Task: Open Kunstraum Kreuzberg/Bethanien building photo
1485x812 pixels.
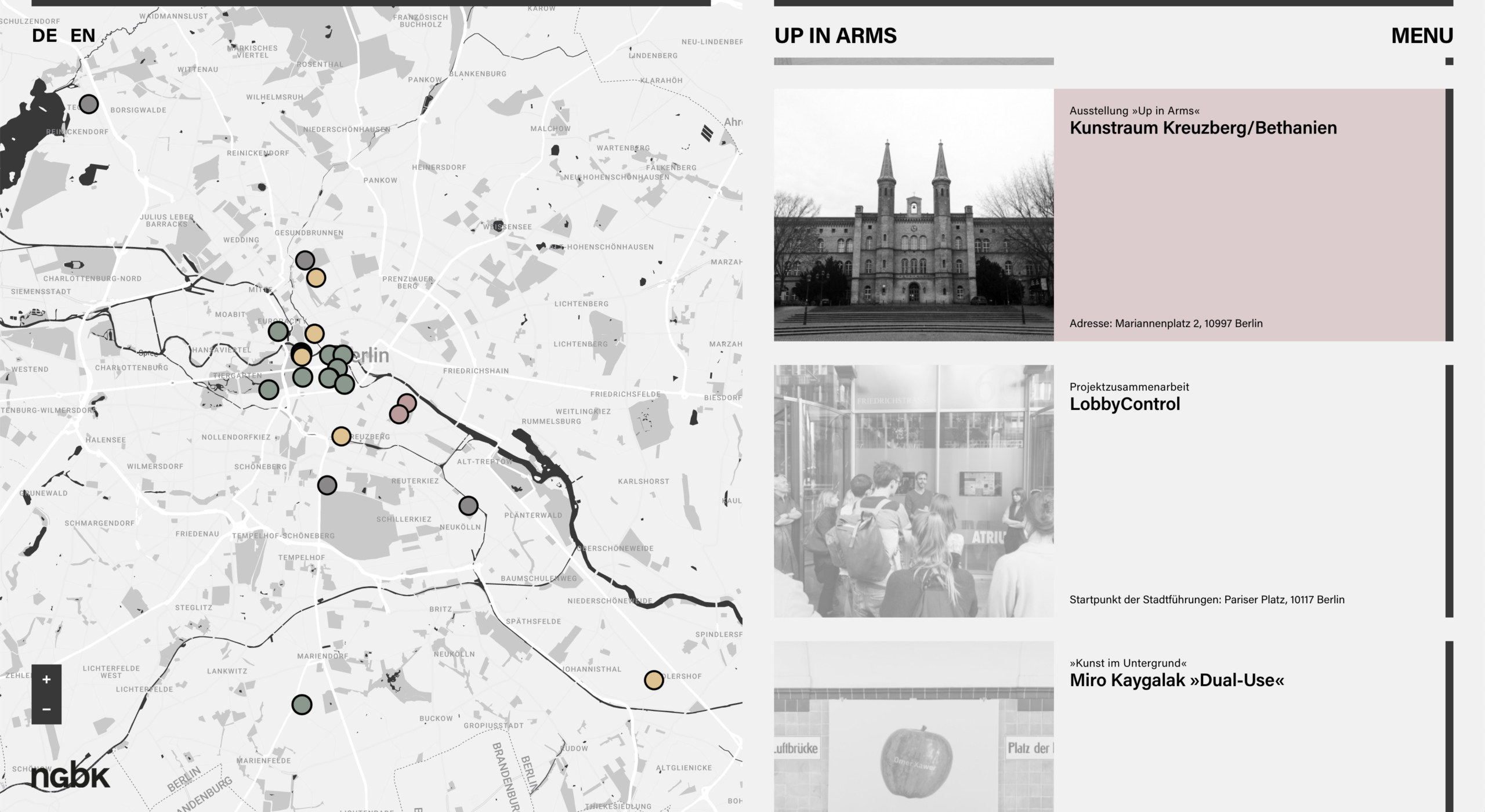Action: click(x=914, y=215)
